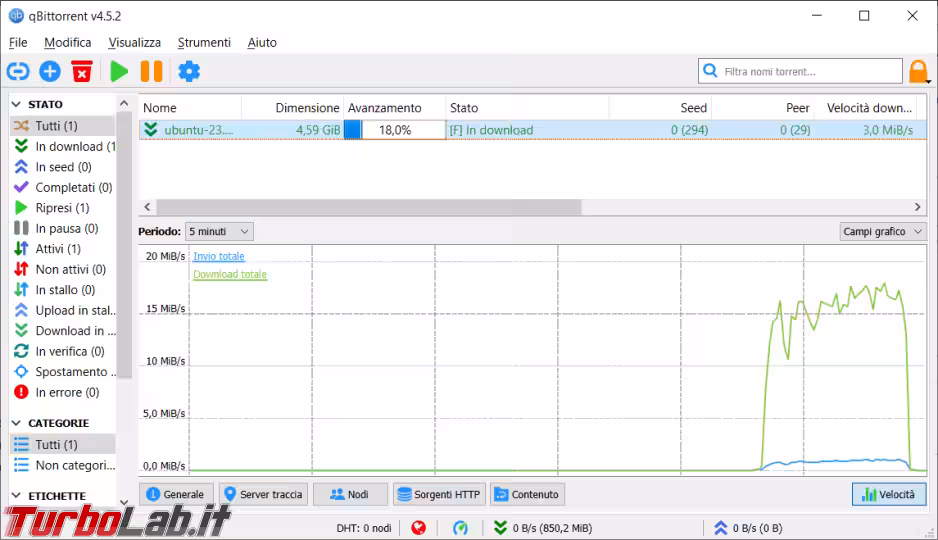Click the ubuntu torrent 18,0% progress bar
The height and width of the screenshot is (540, 938).
tap(394, 130)
